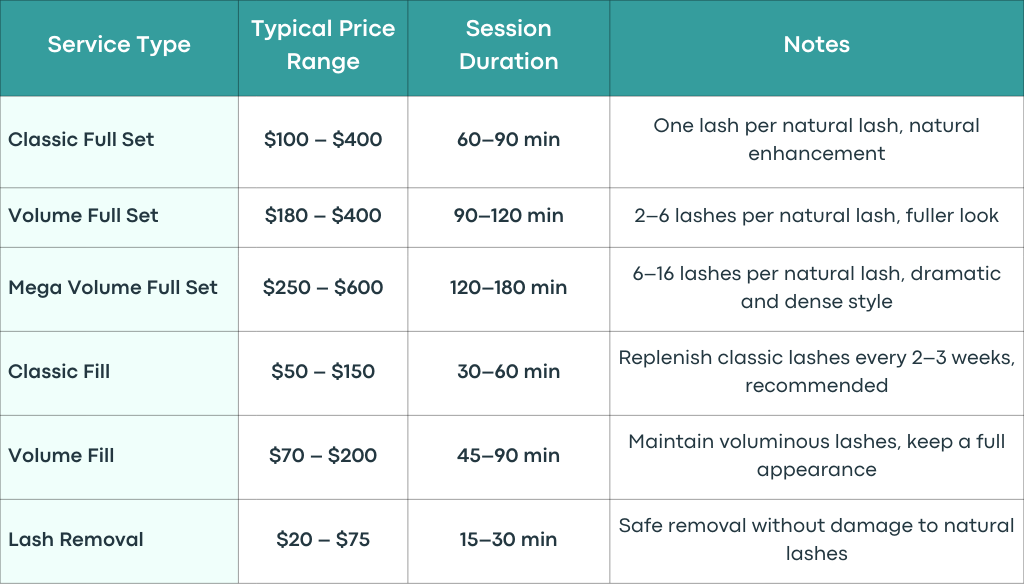Click the $20 – $75 price cell

pyautogui.click(x=323, y=540)
